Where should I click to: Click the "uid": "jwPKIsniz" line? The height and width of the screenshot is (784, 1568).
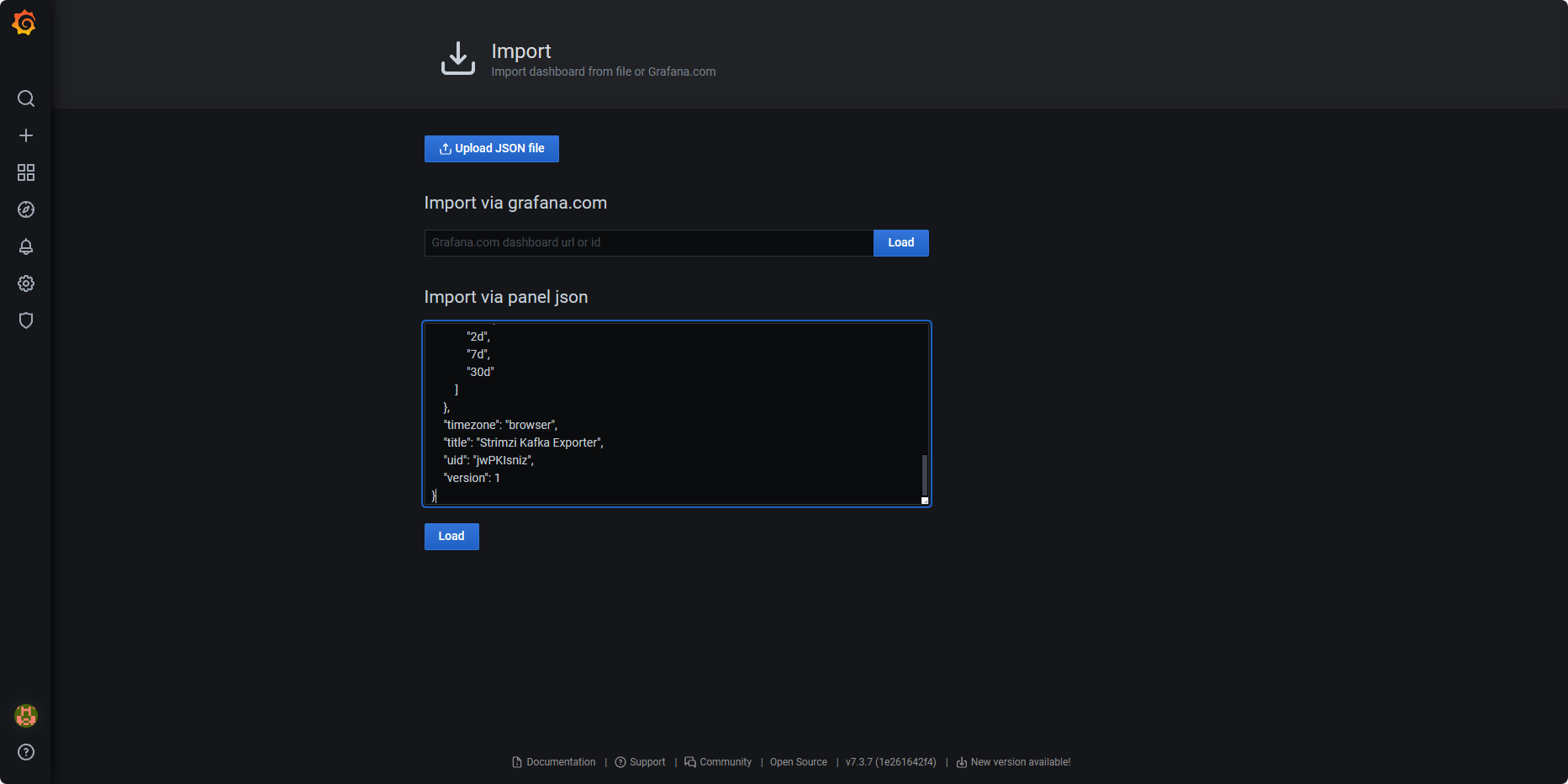[488, 460]
